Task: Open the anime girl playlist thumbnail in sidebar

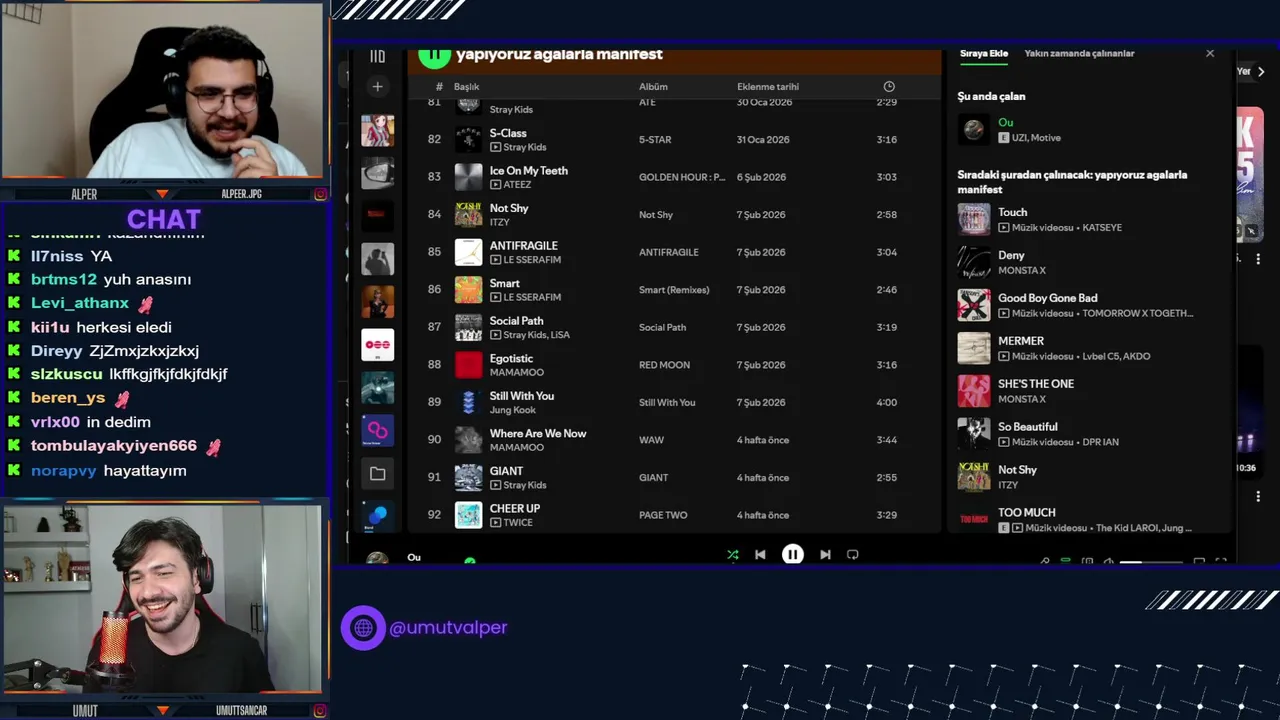Action: coord(377,130)
